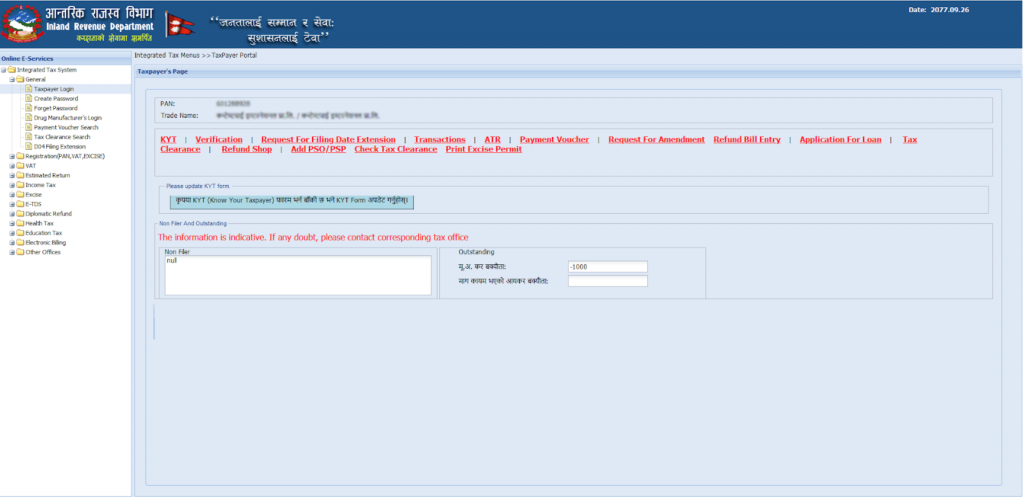Click the Drug Manufacturer's Login document icon
Viewport: 1024px width, 497px height.
(28, 118)
